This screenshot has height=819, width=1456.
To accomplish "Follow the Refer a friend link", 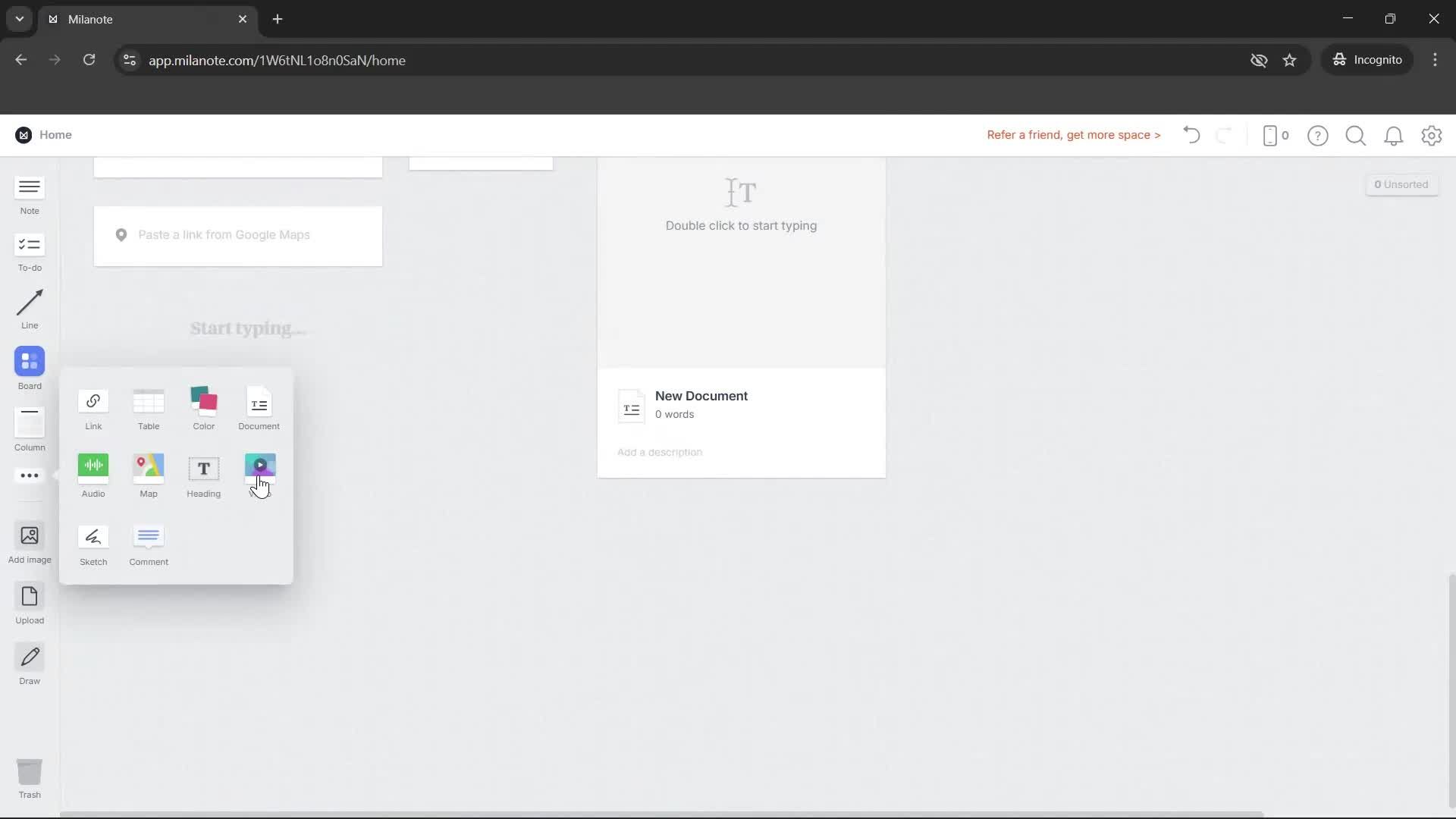I will point(1073,135).
